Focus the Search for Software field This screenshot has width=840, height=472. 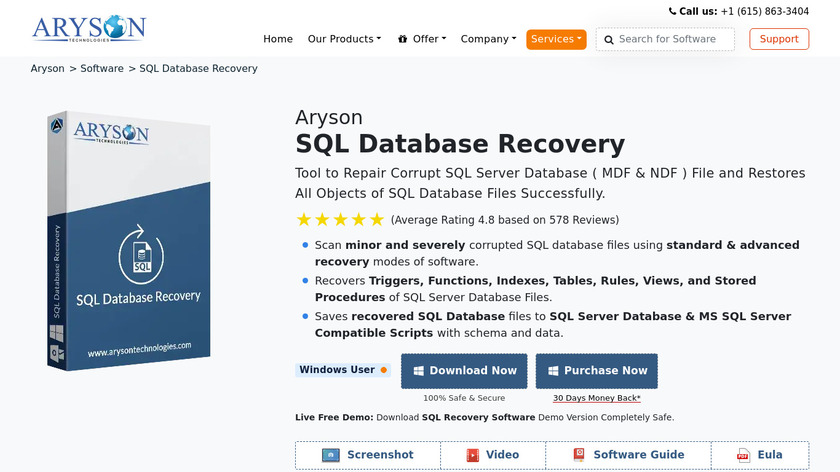665,39
